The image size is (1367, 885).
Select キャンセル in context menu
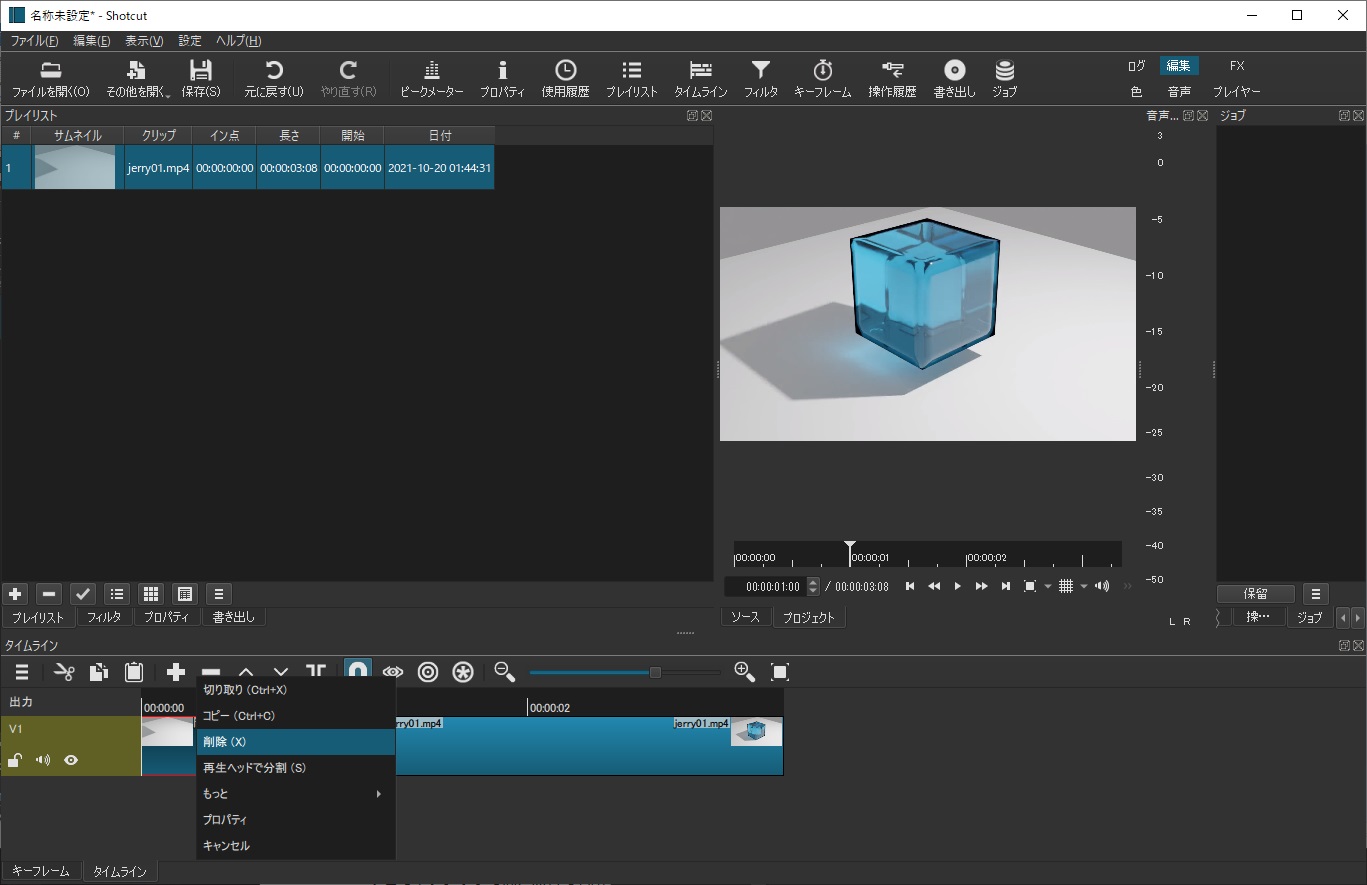(295, 846)
